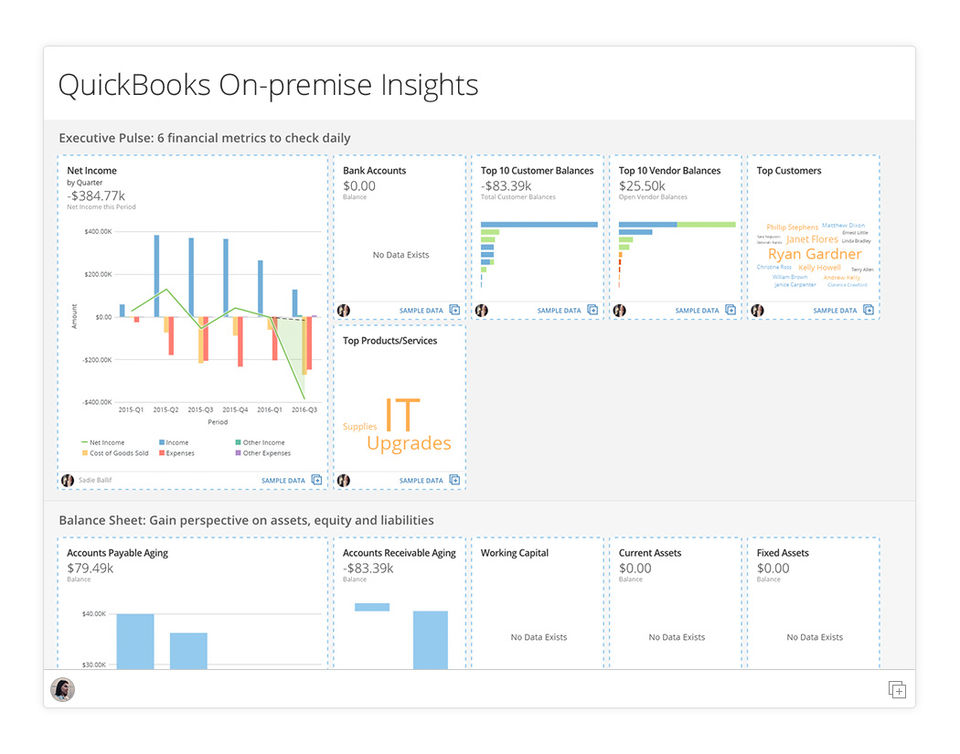Toggle the Expenses series in the legend
This screenshot has width=960, height=754.
[x=179, y=453]
